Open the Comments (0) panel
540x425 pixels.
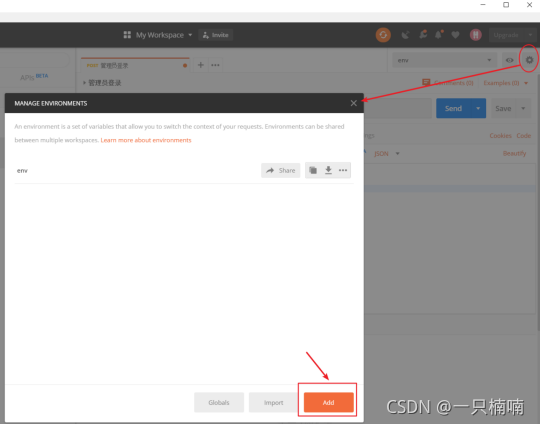coord(448,83)
